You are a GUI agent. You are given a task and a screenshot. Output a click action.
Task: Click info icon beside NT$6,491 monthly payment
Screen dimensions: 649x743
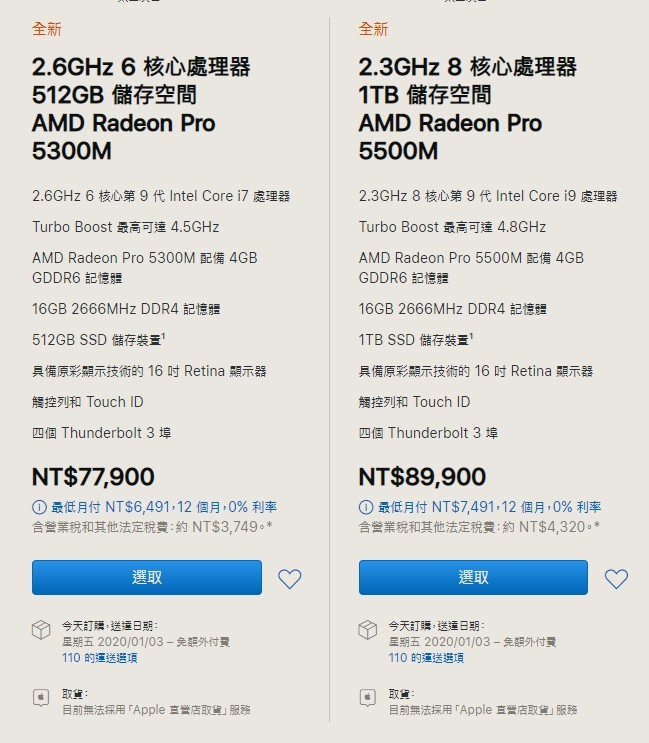pyautogui.click(x=39, y=507)
